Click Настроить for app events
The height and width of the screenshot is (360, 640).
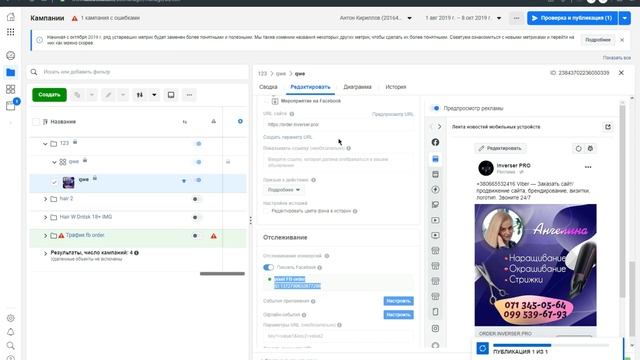(x=398, y=301)
